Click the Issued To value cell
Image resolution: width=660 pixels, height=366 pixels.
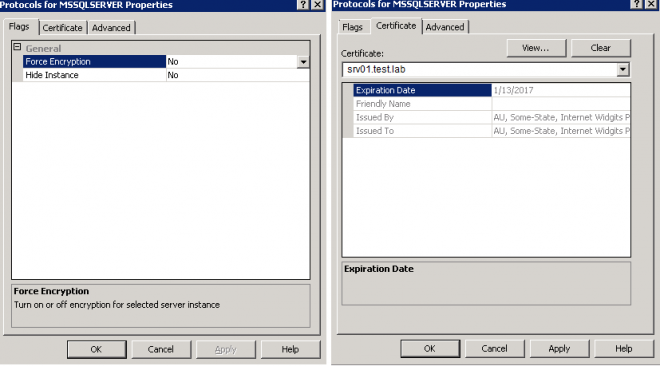click(x=561, y=130)
